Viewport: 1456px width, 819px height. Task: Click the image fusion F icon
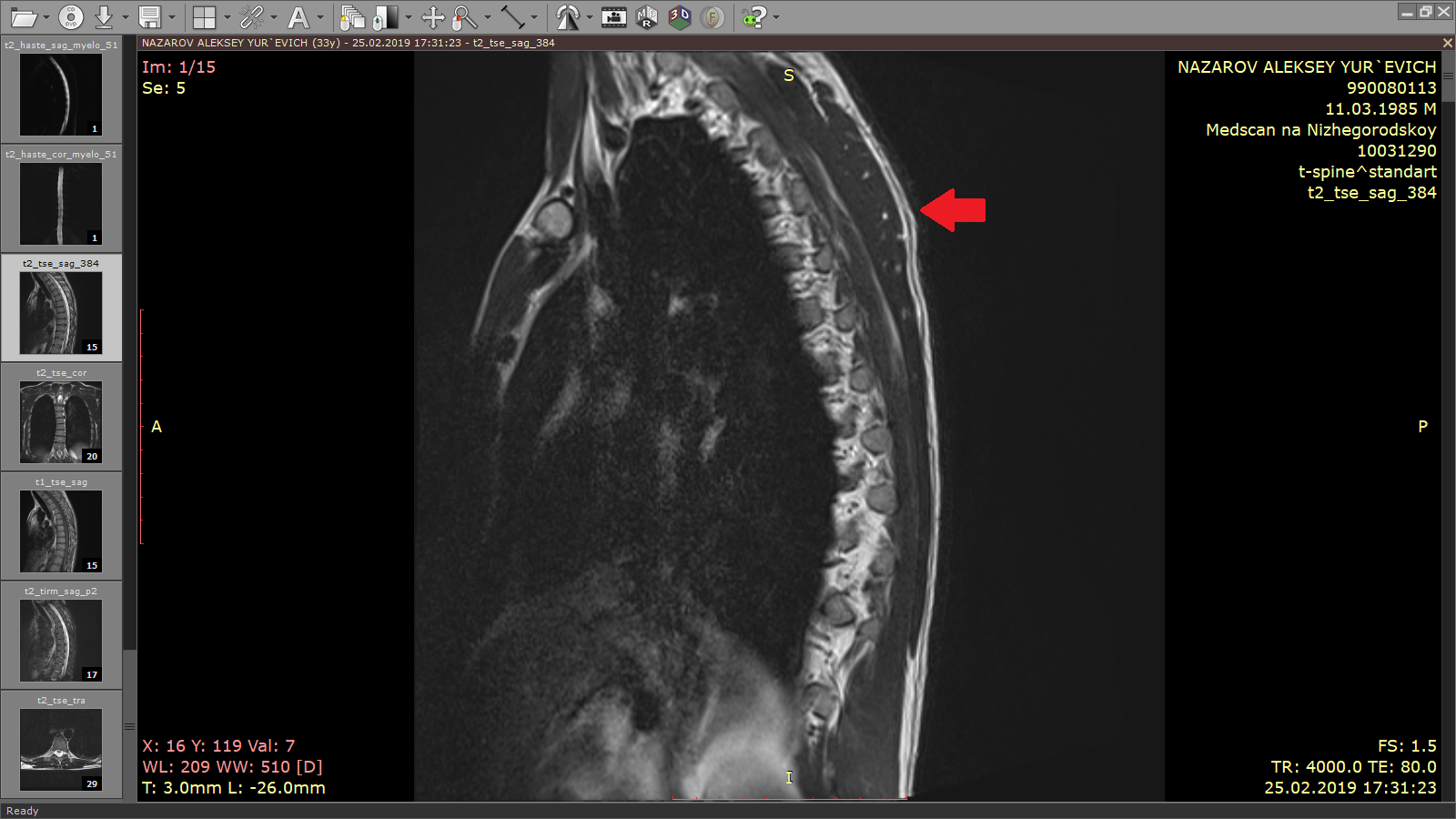pyautogui.click(x=713, y=16)
